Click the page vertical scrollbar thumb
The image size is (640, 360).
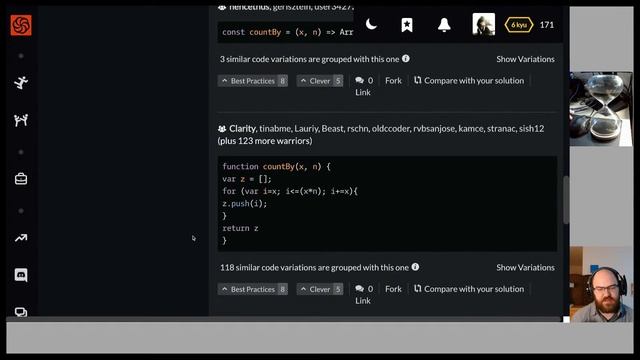566,200
